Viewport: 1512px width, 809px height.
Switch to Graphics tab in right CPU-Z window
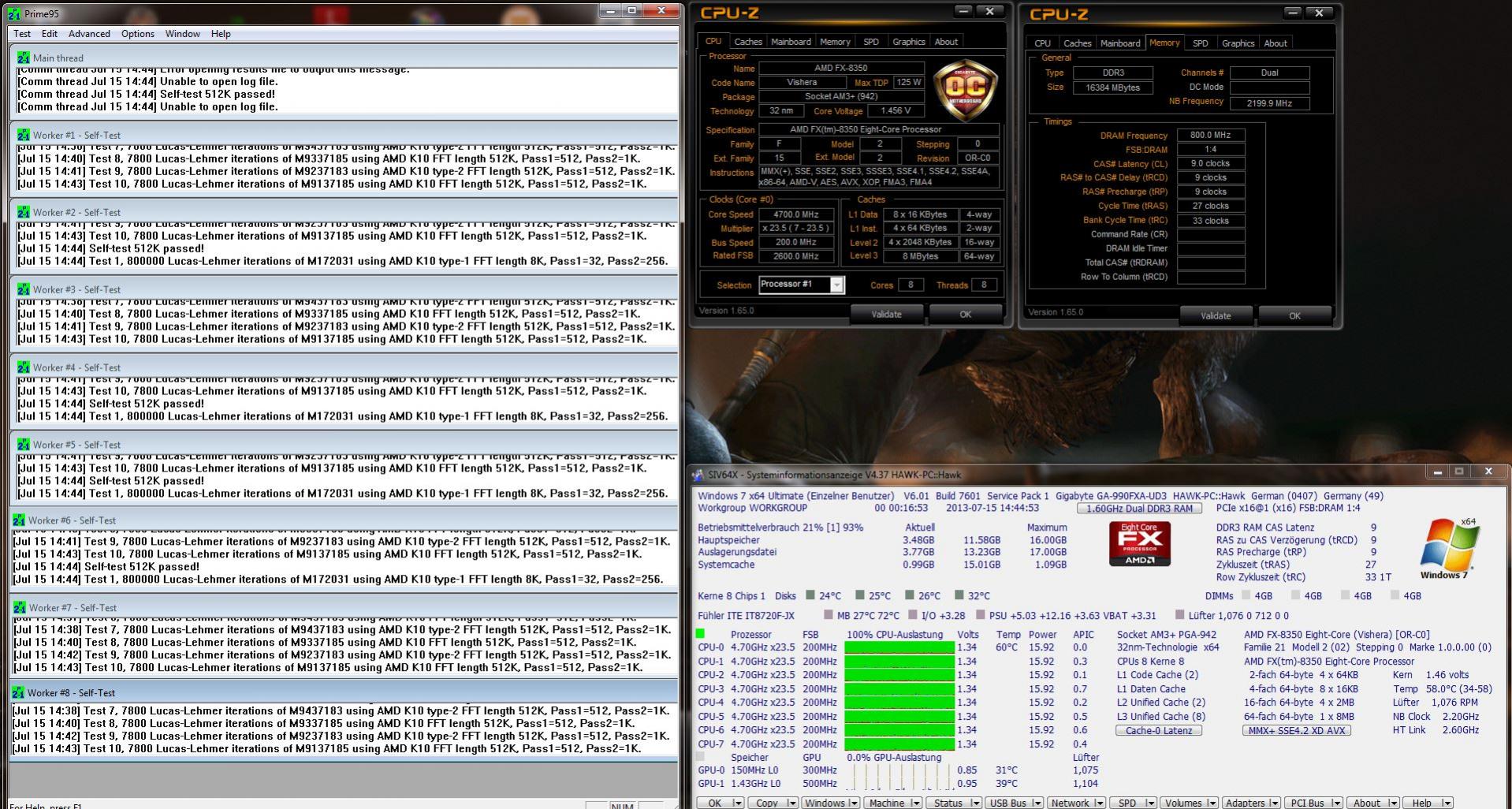tap(1238, 43)
